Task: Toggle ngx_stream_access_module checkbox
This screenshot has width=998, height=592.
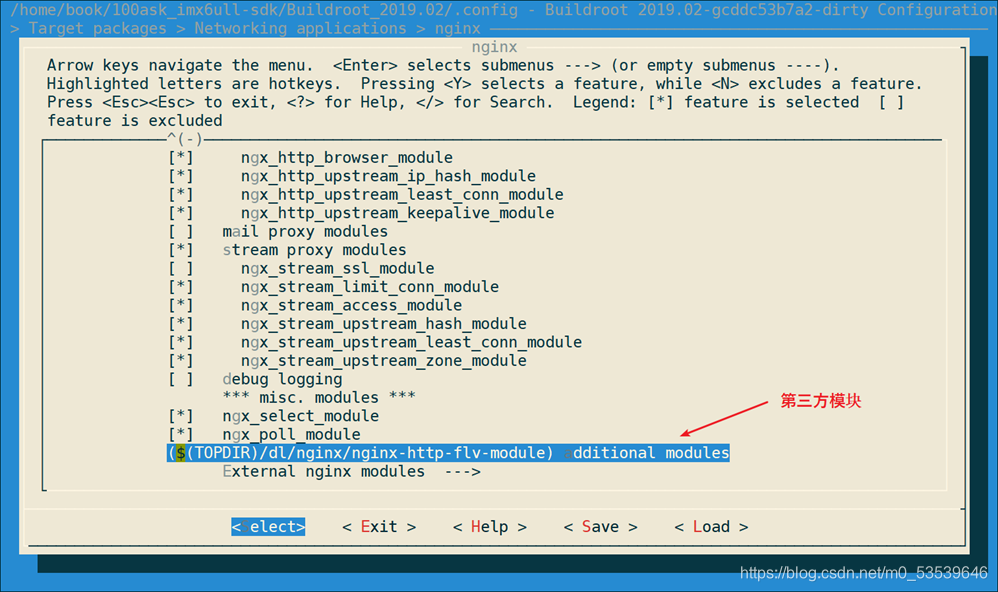Action: 181,305
